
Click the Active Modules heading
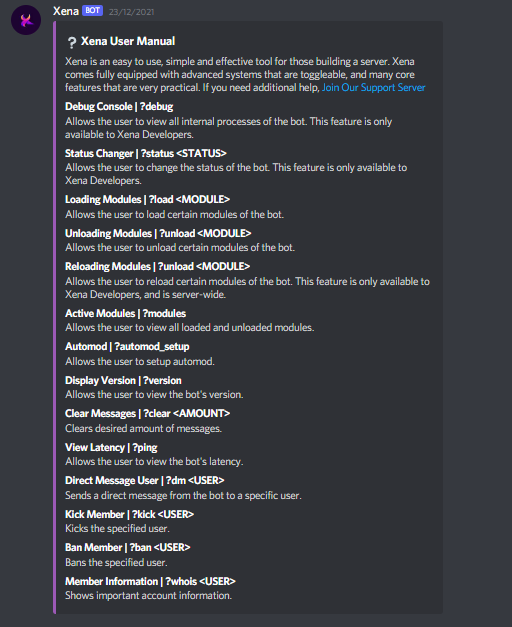(x=126, y=313)
